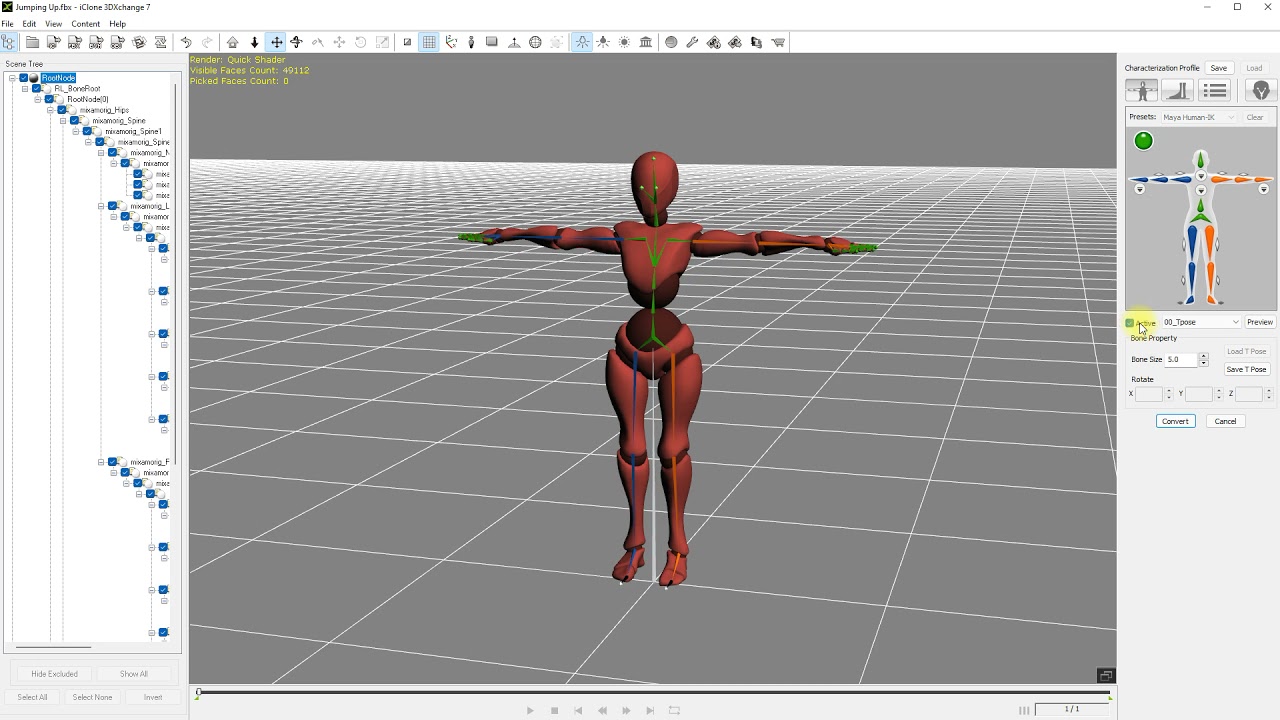Click the Bone Size input field
This screenshot has width=1280, height=720.
1182,359
